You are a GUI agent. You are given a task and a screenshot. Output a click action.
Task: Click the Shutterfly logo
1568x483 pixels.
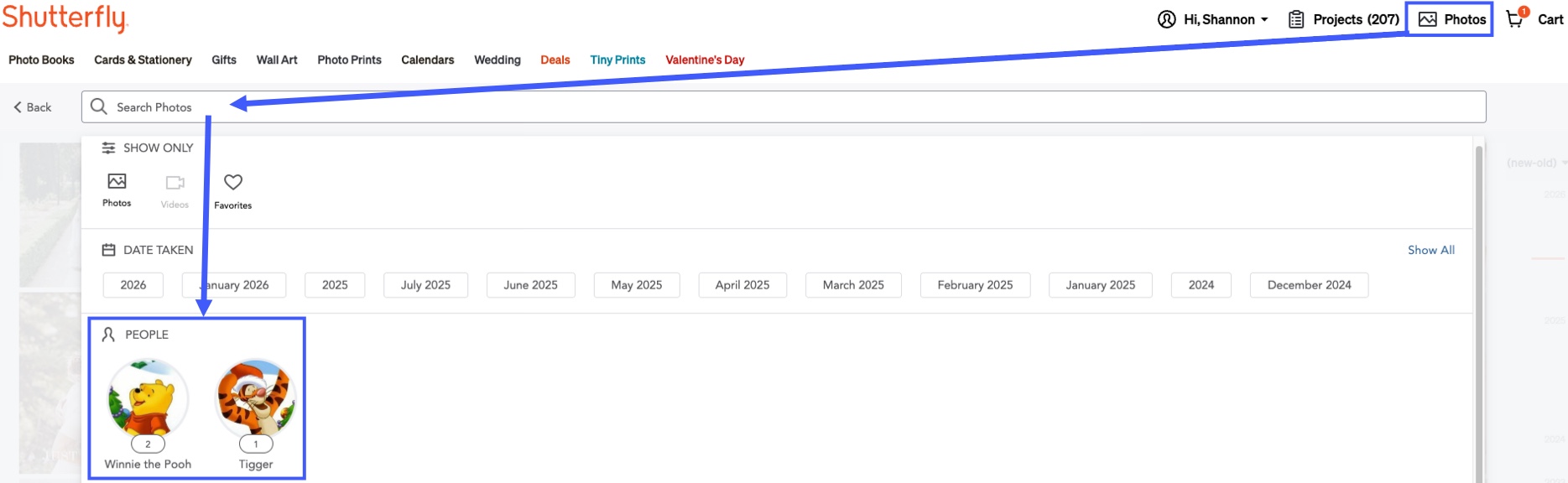[x=64, y=18]
